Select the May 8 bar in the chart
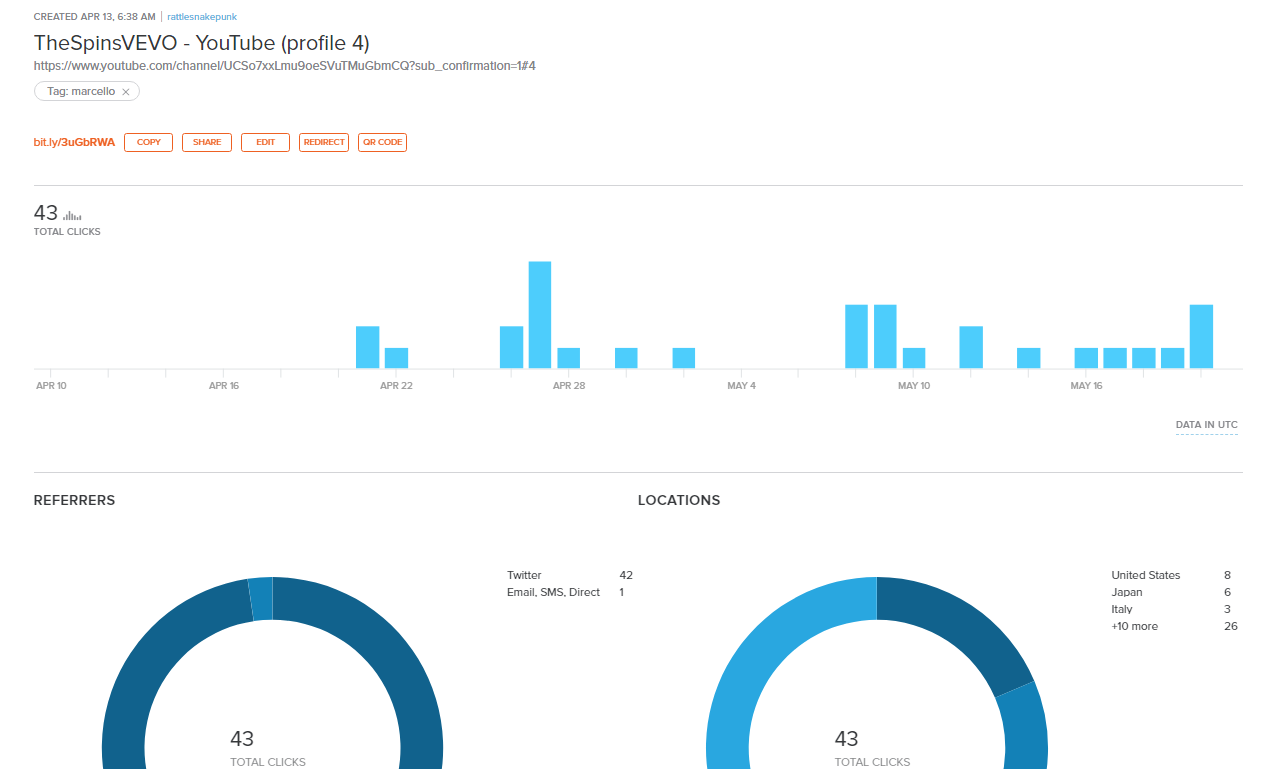This screenshot has height=769, width=1271. click(856, 336)
